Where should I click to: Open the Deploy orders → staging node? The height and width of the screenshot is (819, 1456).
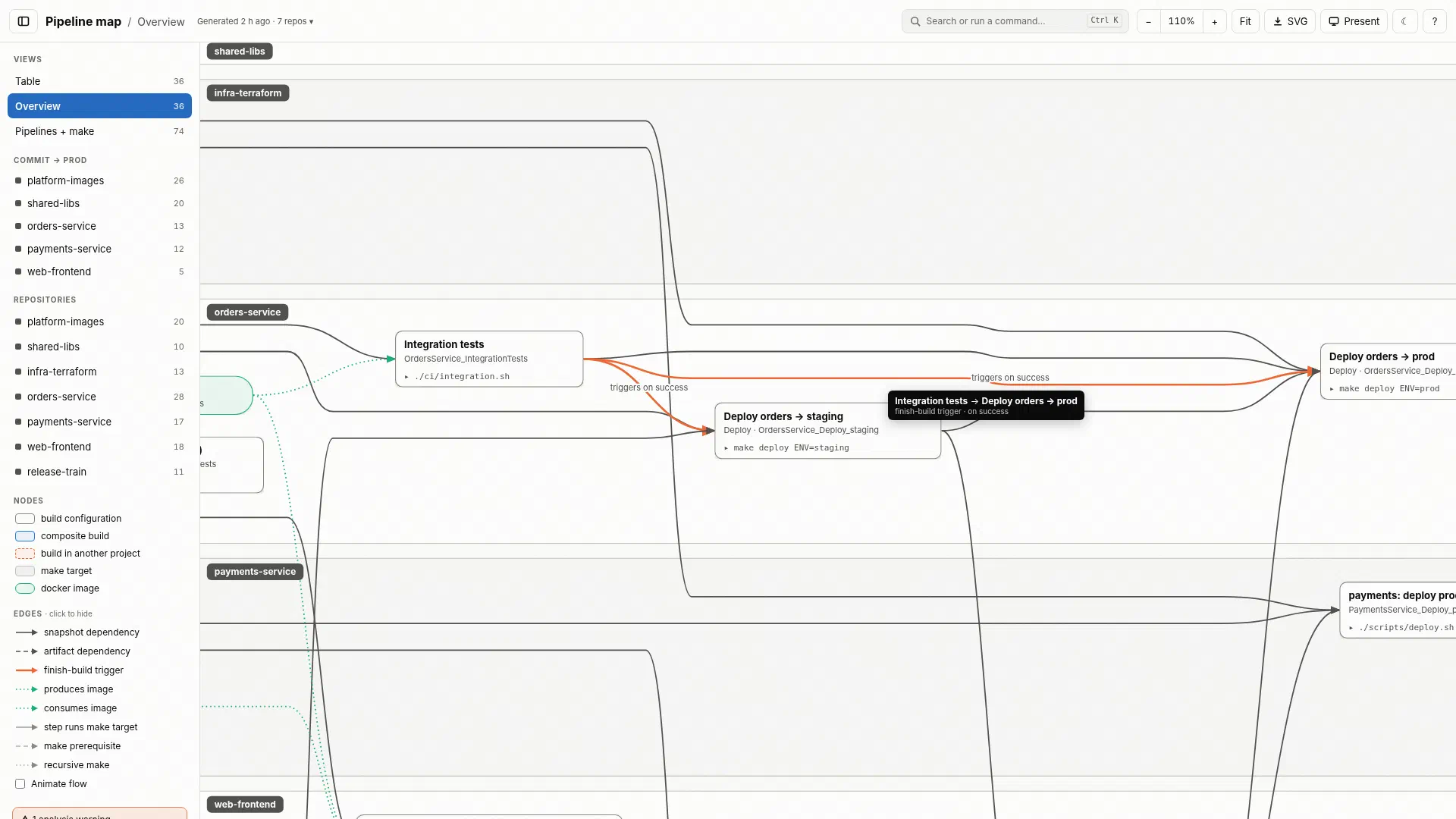tap(827, 431)
